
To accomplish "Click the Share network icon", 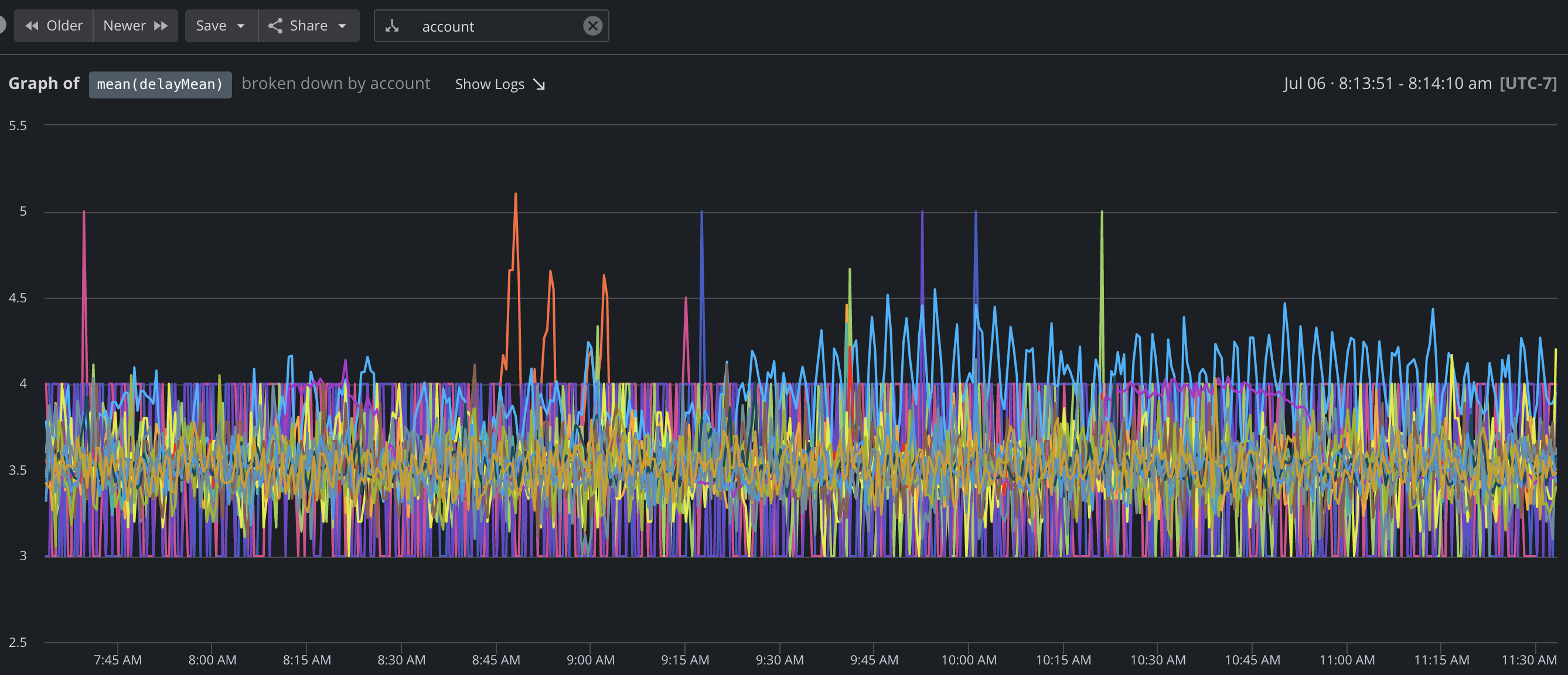I will (x=275, y=26).
